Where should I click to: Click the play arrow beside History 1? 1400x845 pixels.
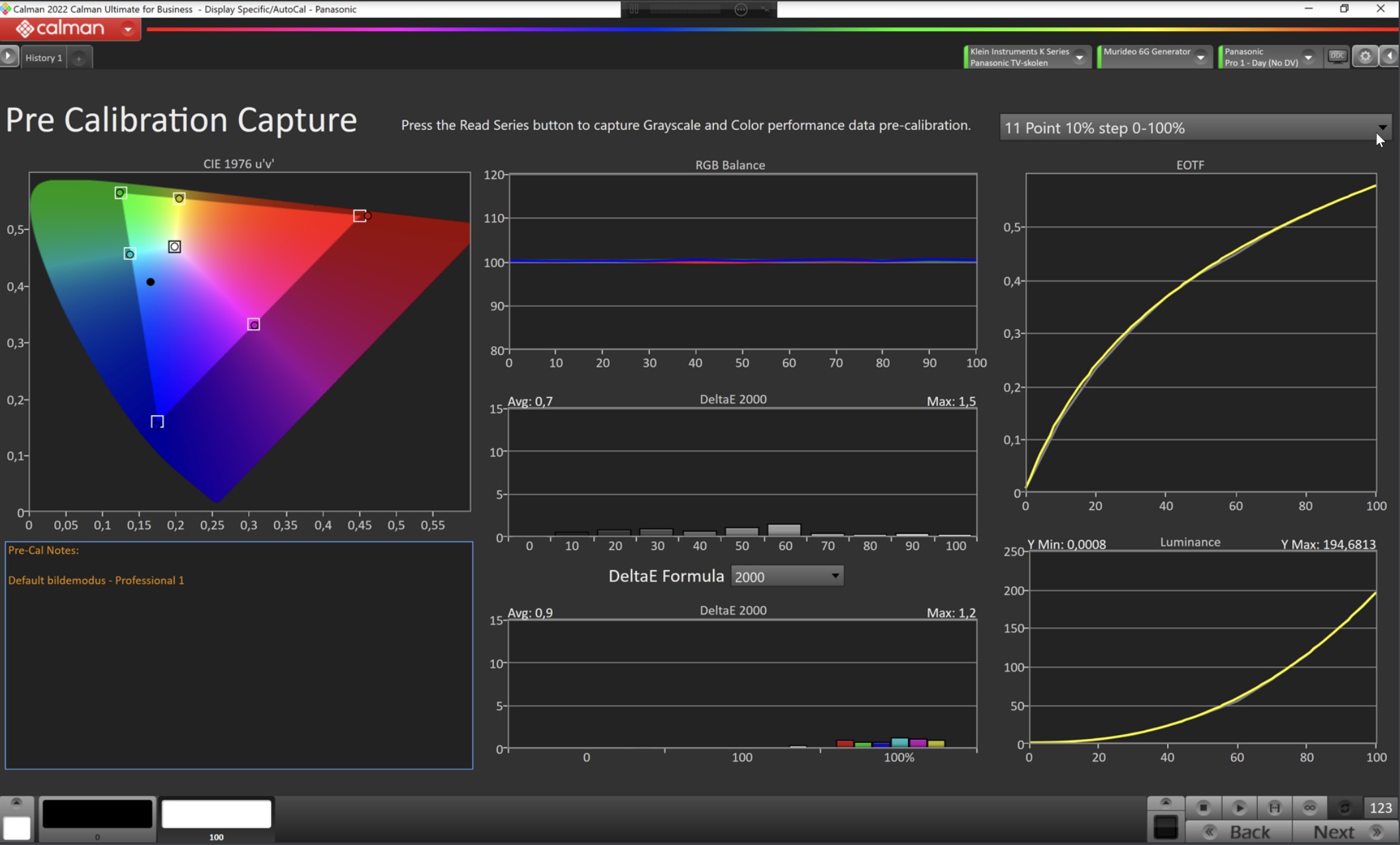pos(9,57)
